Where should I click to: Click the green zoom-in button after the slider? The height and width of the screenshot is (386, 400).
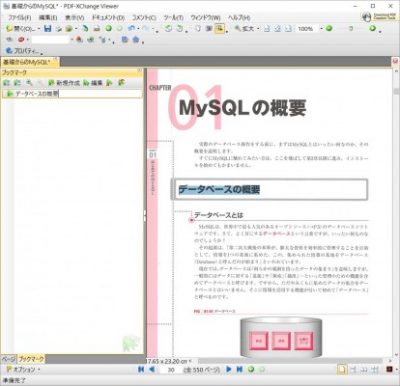(x=372, y=29)
